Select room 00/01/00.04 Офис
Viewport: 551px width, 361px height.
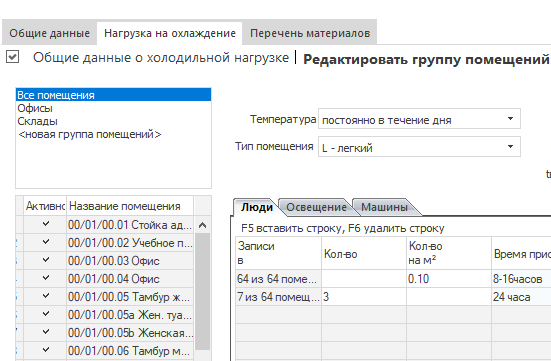(130, 279)
